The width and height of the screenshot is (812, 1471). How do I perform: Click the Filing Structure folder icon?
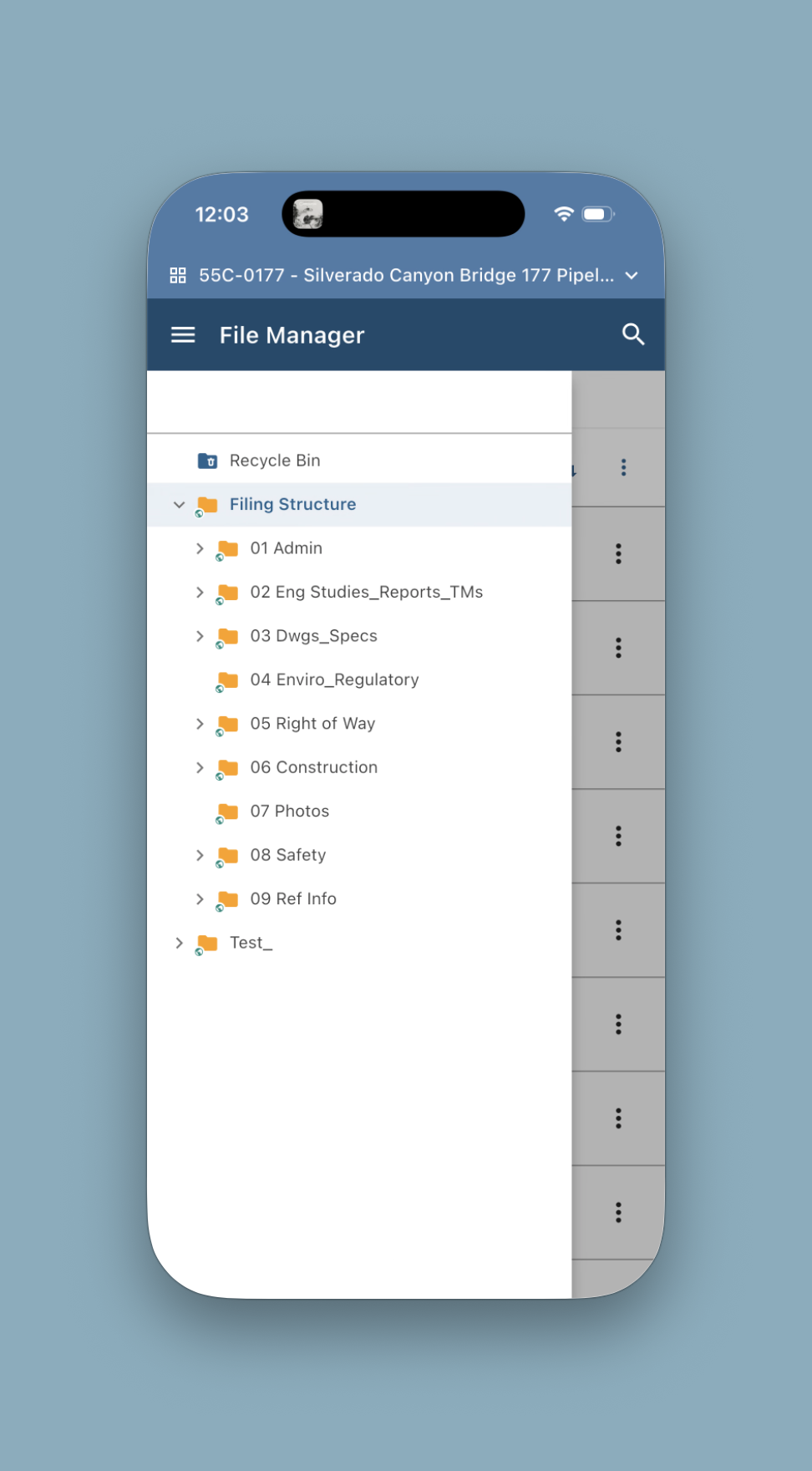pyautogui.click(x=206, y=505)
